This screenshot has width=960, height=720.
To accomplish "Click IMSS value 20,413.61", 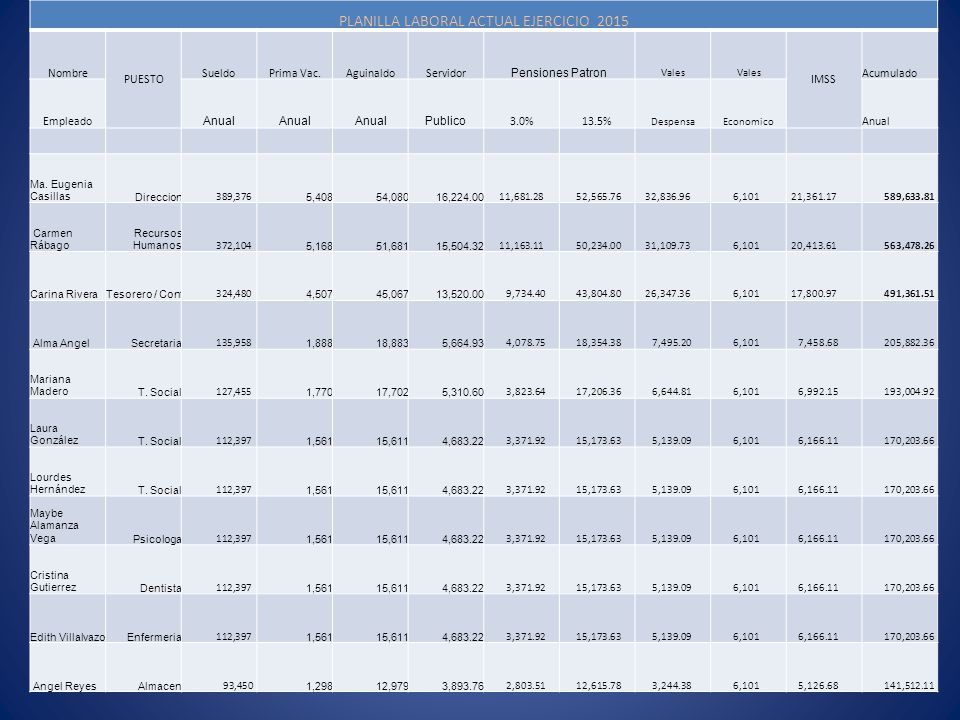I will point(814,246).
